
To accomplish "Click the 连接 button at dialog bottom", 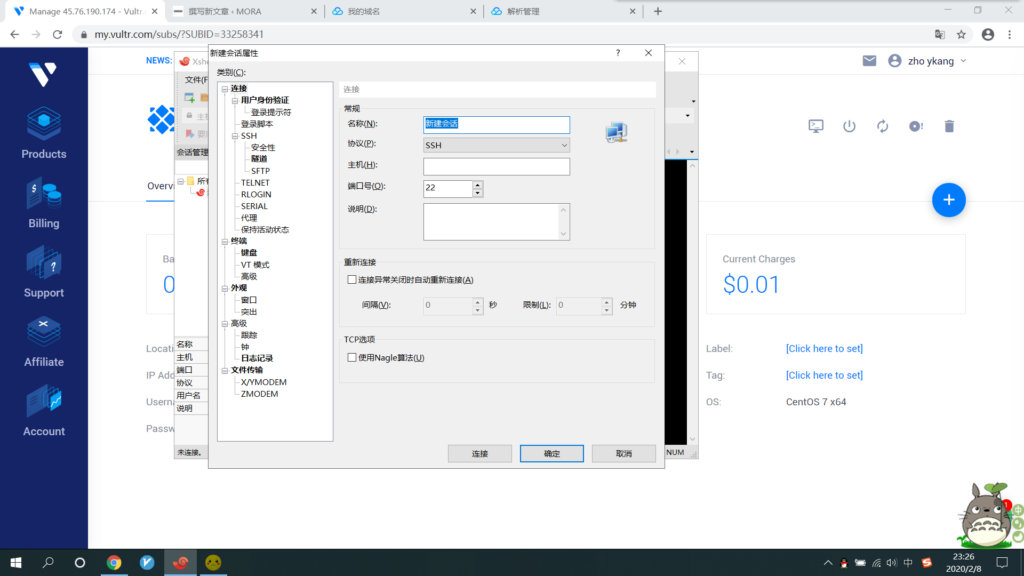I will point(480,454).
